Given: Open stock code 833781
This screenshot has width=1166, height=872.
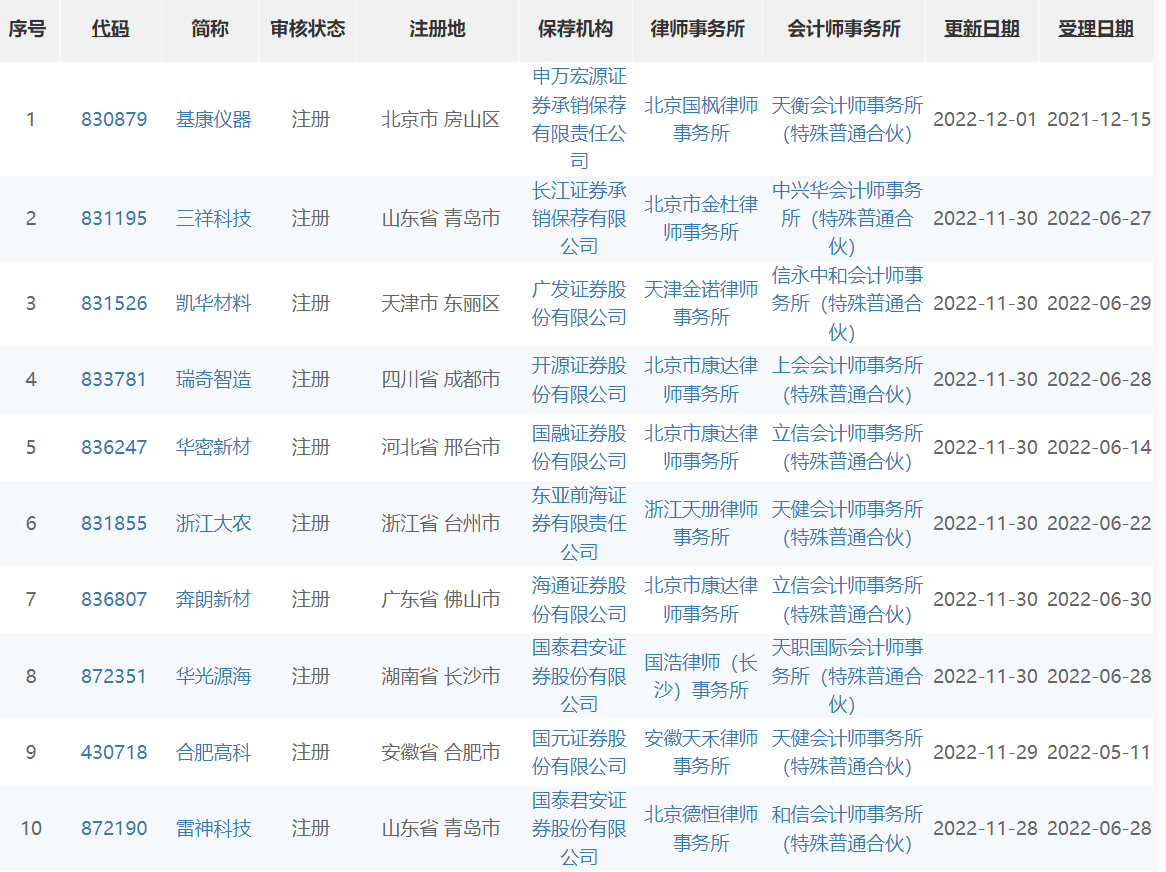Looking at the screenshot, I should [114, 379].
